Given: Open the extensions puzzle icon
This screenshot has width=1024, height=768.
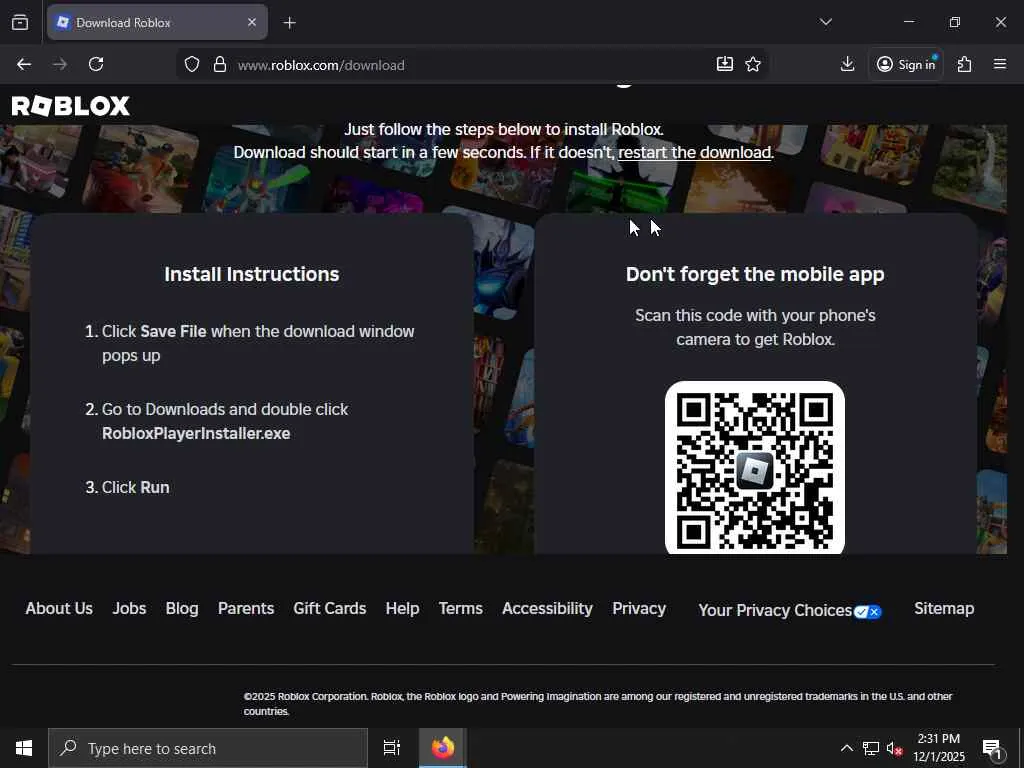Looking at the screenshot, I should tap(965, 64).
